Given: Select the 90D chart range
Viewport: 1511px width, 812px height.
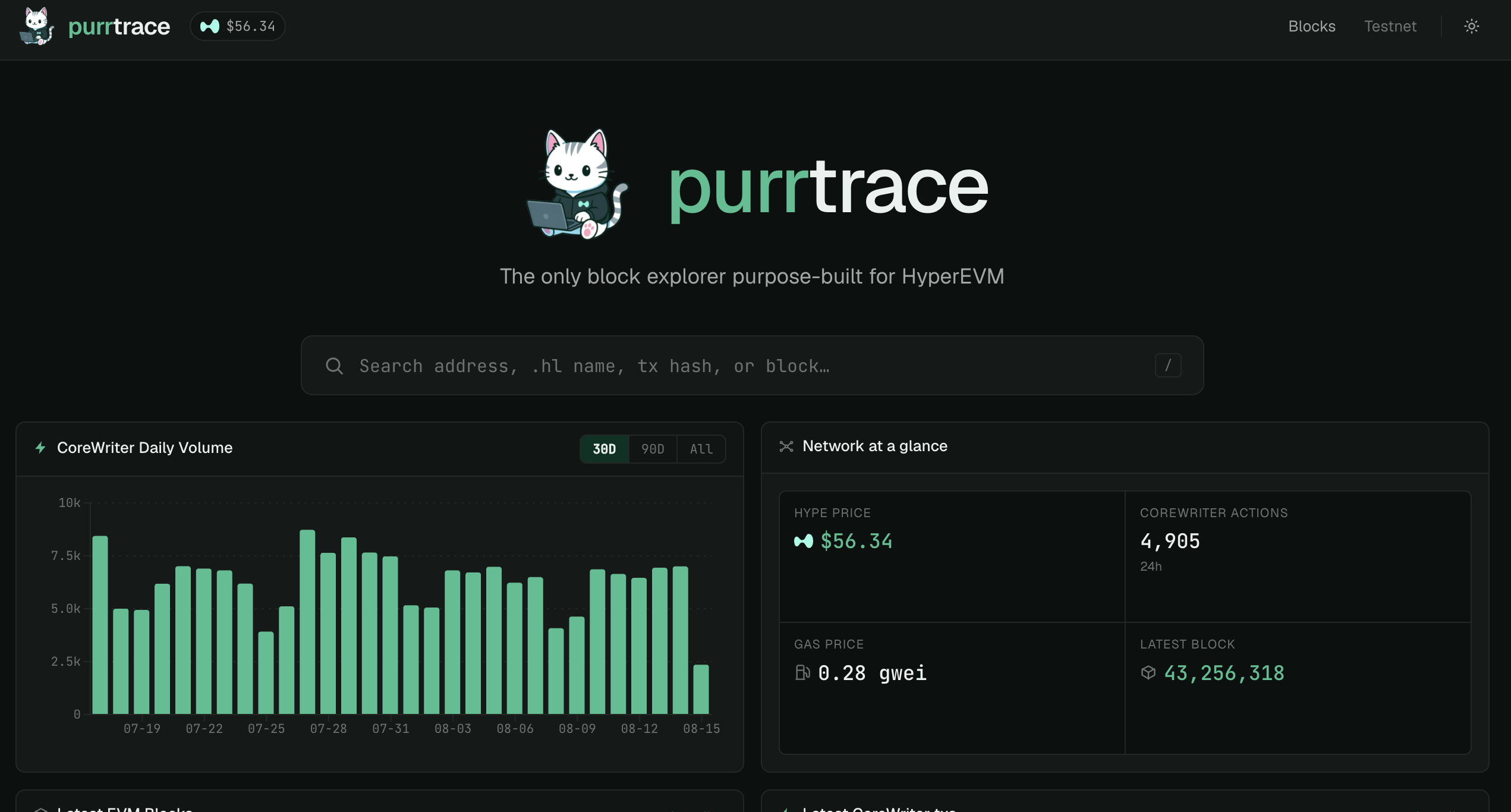Looking at the screenshot, I should pos(653,449).
